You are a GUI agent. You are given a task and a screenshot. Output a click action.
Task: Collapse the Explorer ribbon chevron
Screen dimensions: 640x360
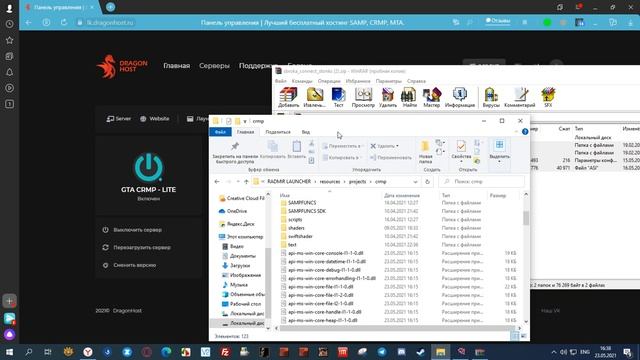pyautogui.click(x=516, y=131)
